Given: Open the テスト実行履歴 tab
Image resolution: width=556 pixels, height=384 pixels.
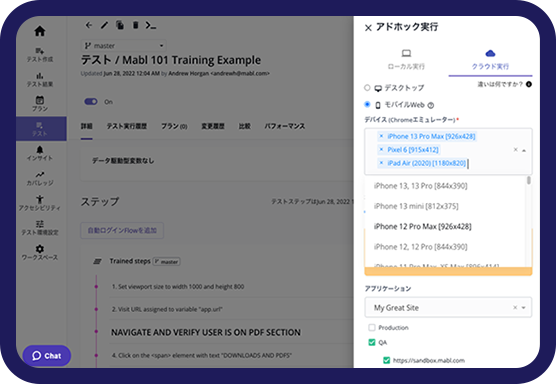Looking at the screenshot, I should point(127,126).
